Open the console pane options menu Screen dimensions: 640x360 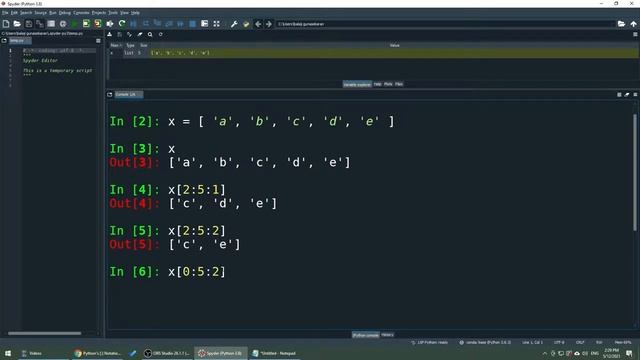coord(635,95)
